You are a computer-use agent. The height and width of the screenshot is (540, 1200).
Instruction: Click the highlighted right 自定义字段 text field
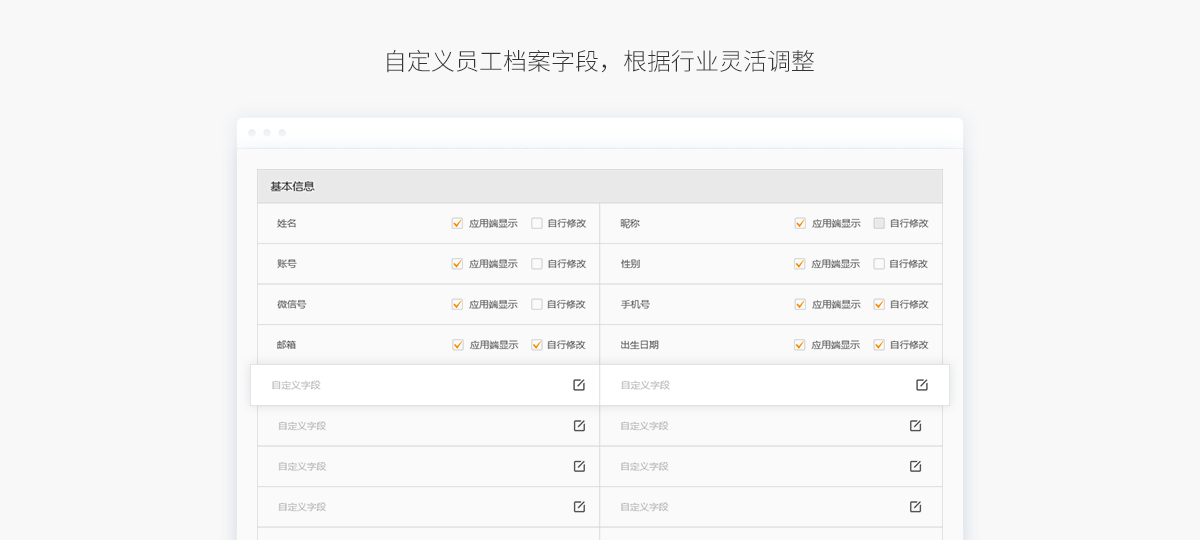coord(750,385)
